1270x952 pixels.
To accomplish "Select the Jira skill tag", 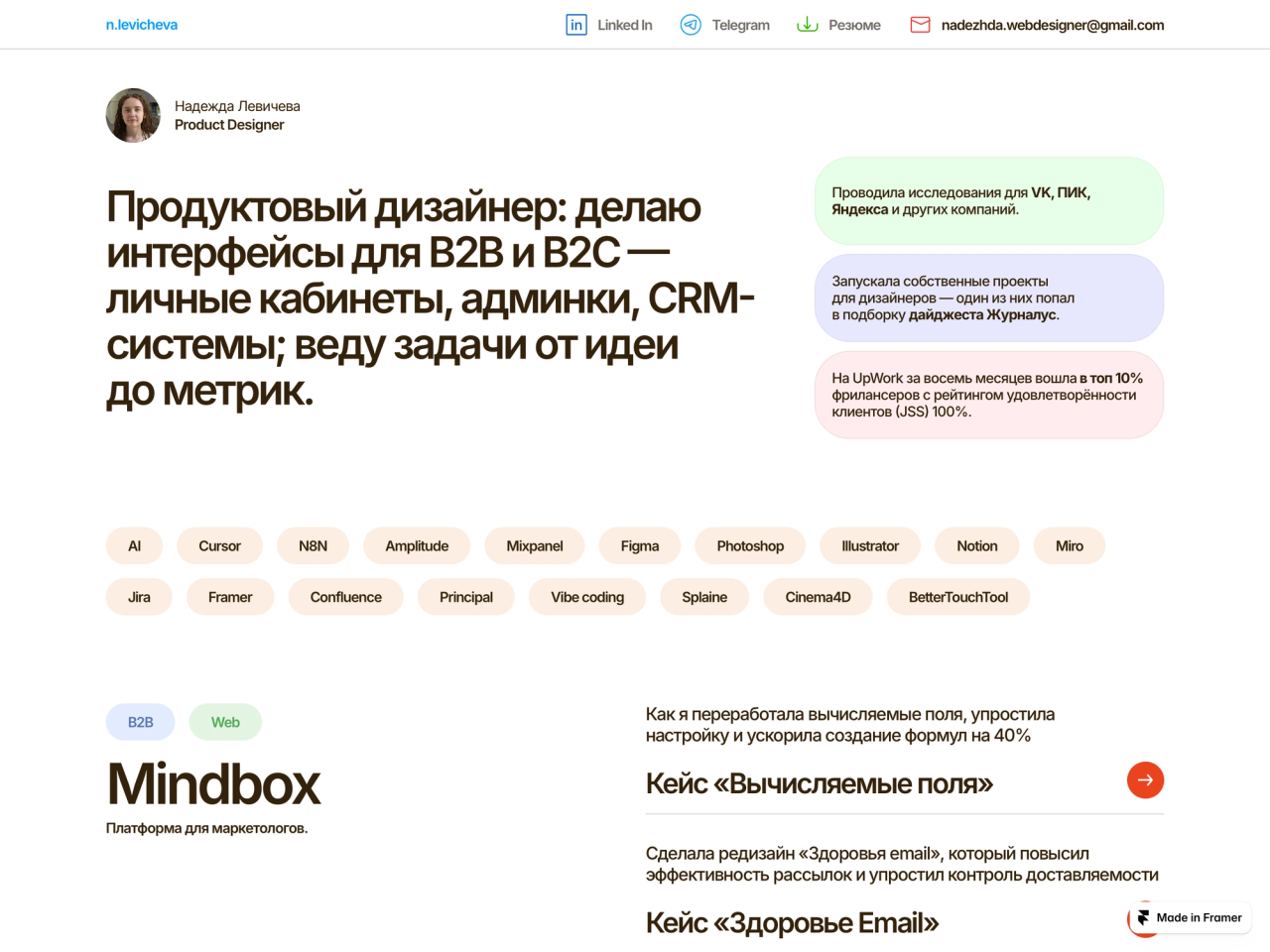I will pos(139,597).
